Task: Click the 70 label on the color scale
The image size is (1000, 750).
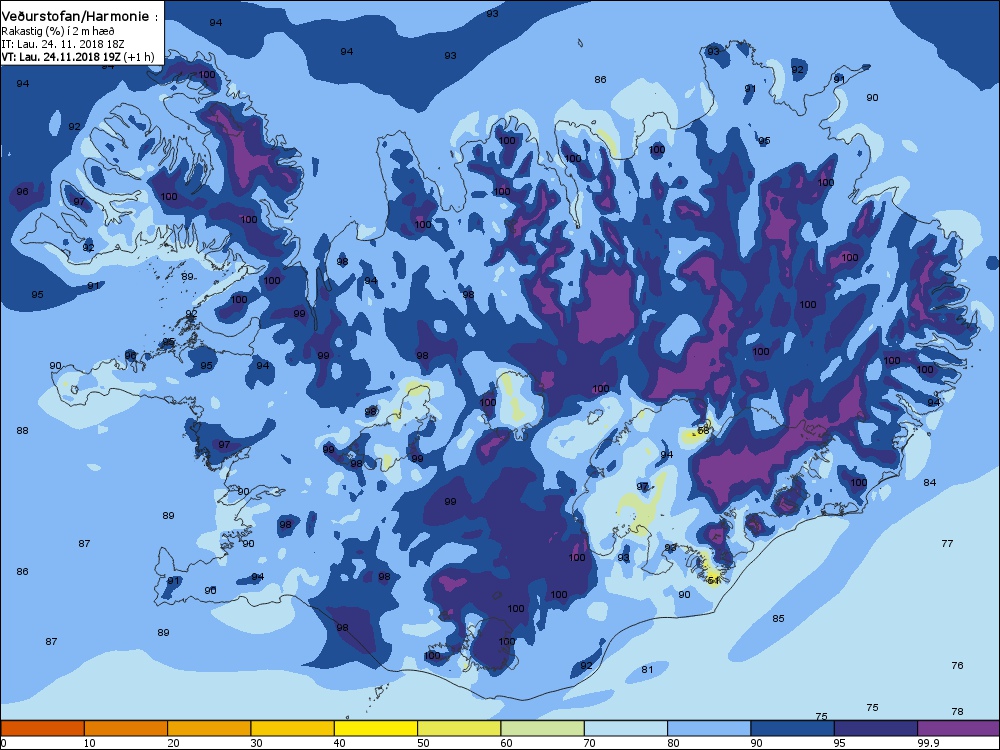Action: (x=589, y=743)
